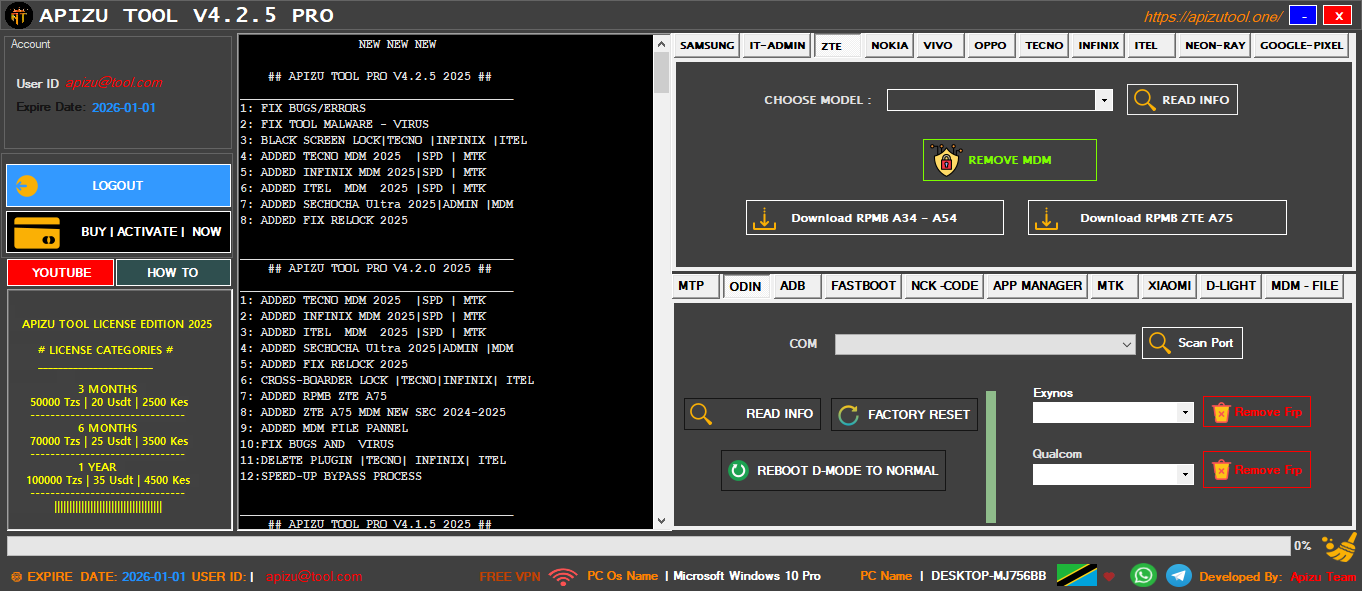Click Download RPMB ZTE A75
Viewport: 1362px width, 591px height.
(1157, 218)
